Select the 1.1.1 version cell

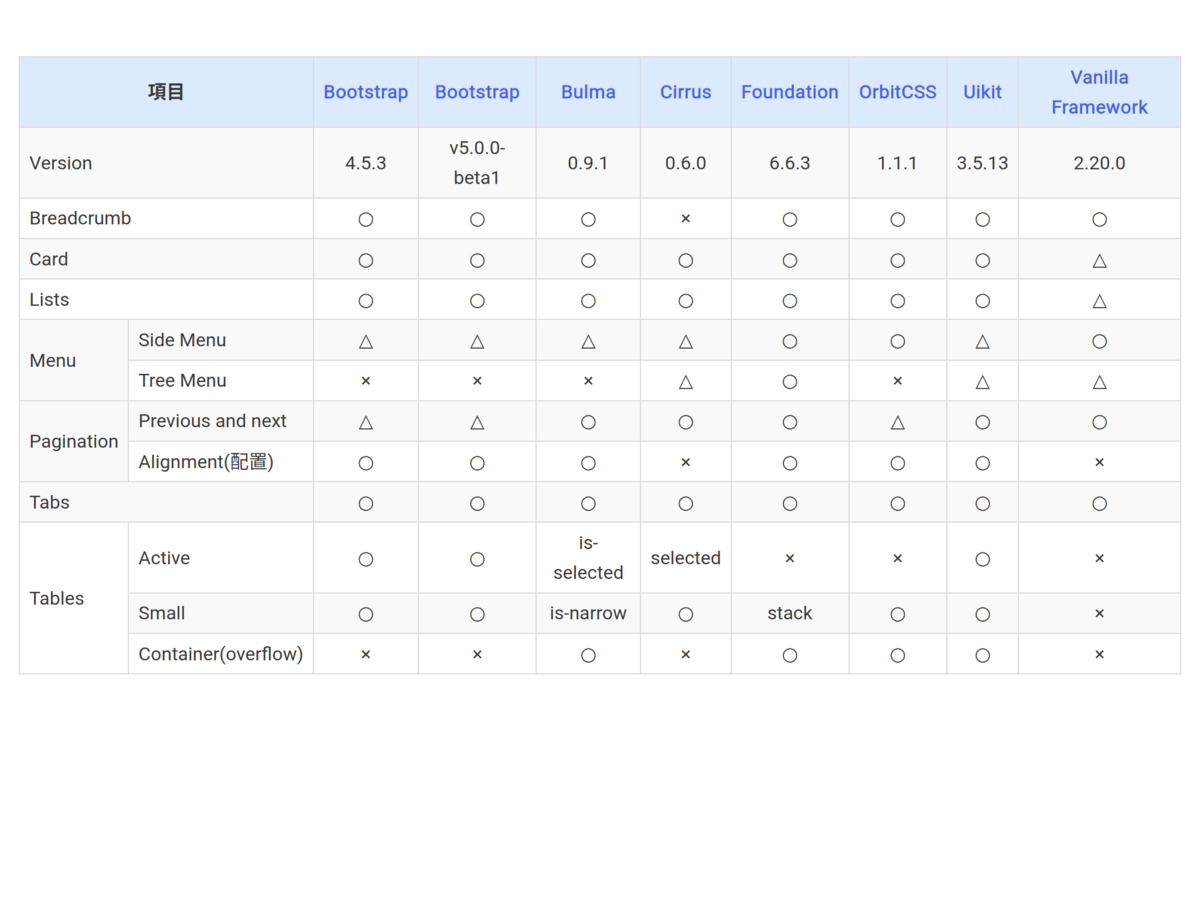[x=898, y=163]
